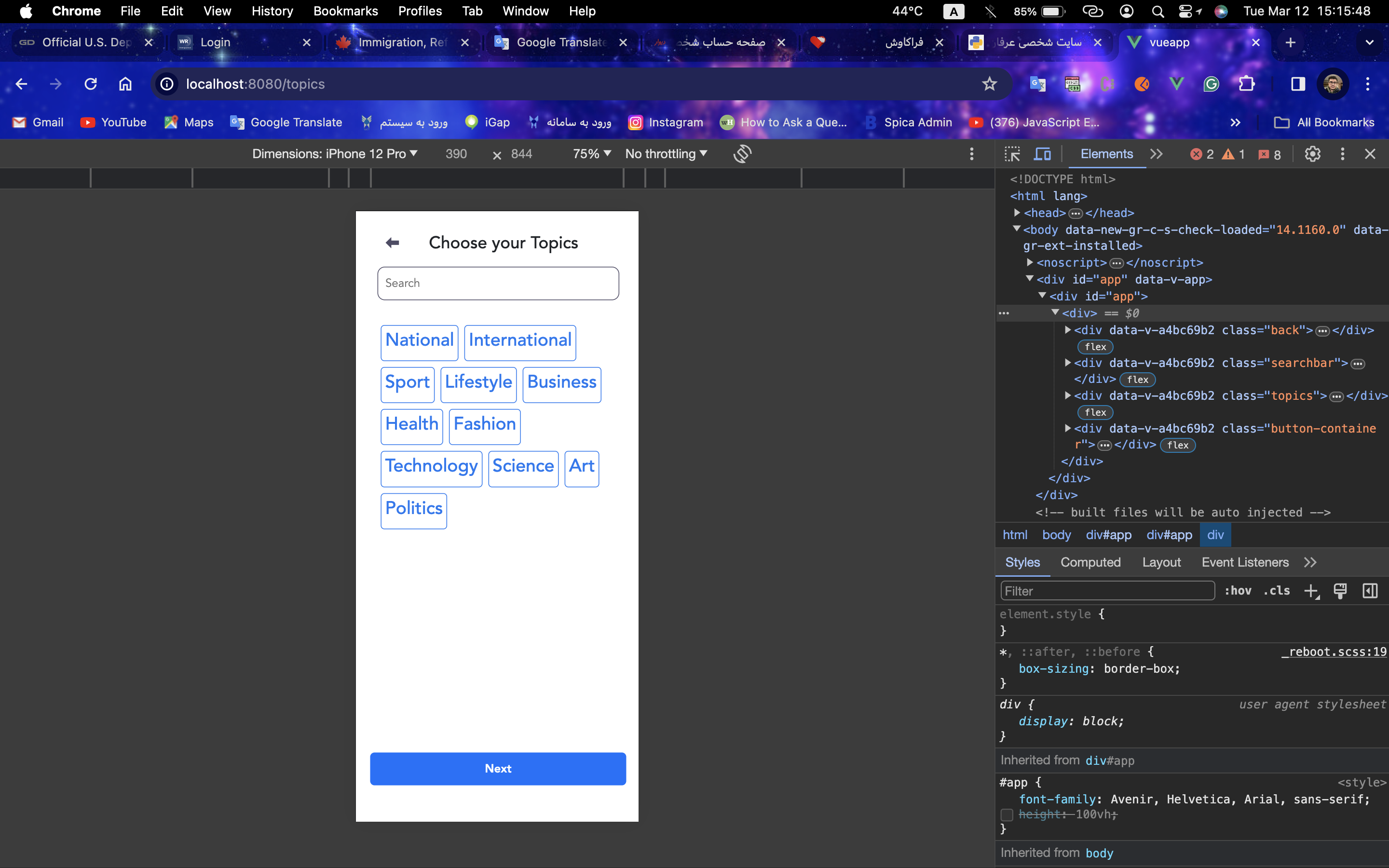Reload the localhost page

click(91, 84)
